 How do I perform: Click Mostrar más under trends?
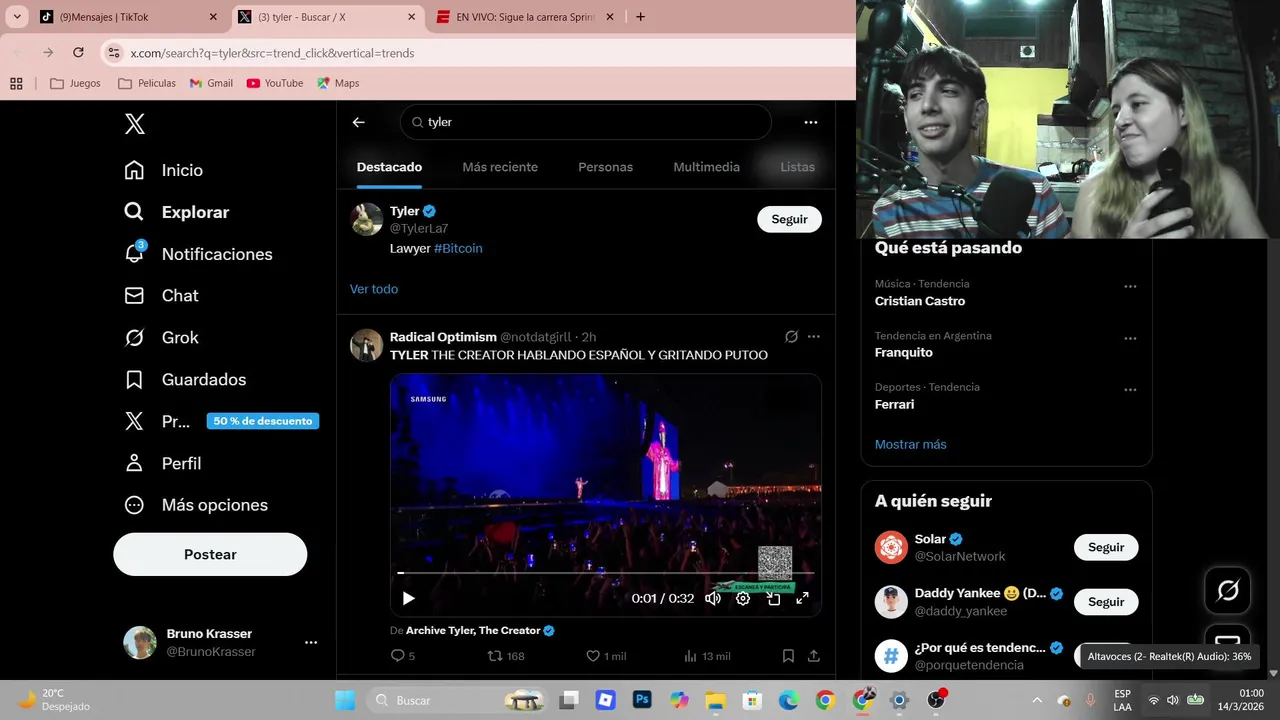pos(910,444)
